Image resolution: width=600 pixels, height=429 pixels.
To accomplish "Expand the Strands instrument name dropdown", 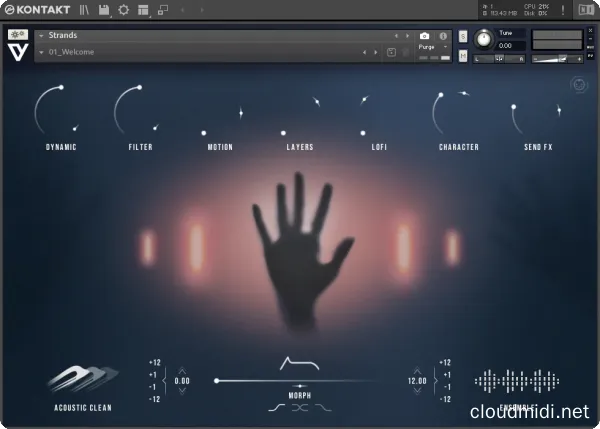I will point(42,35).
